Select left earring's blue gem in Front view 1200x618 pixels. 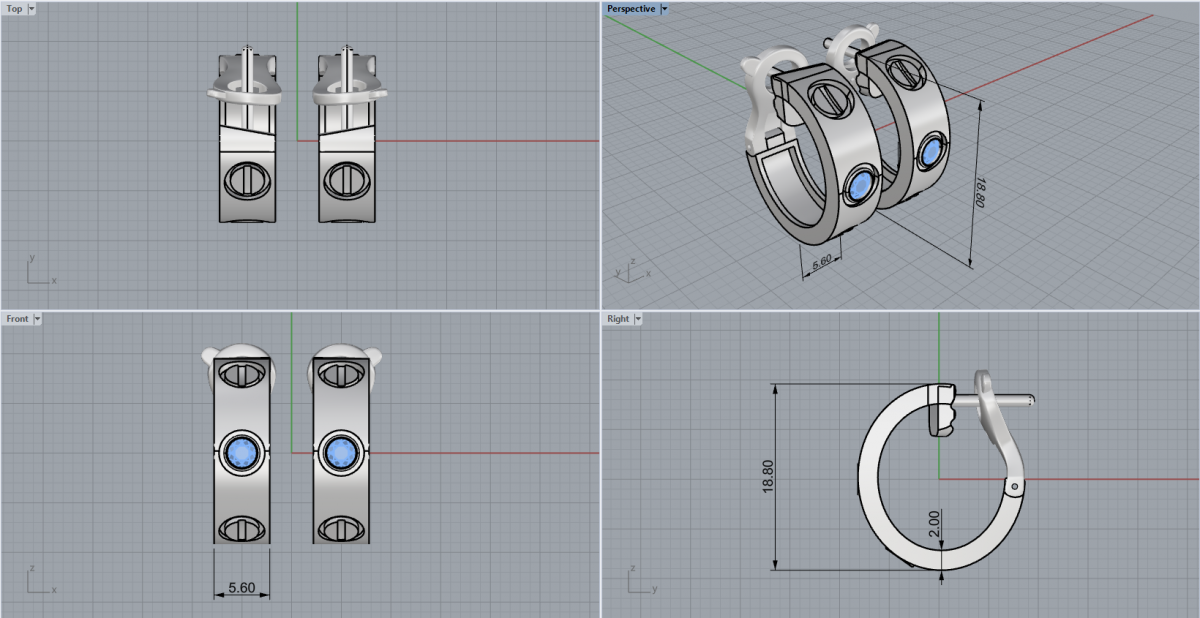pos(241,452)
